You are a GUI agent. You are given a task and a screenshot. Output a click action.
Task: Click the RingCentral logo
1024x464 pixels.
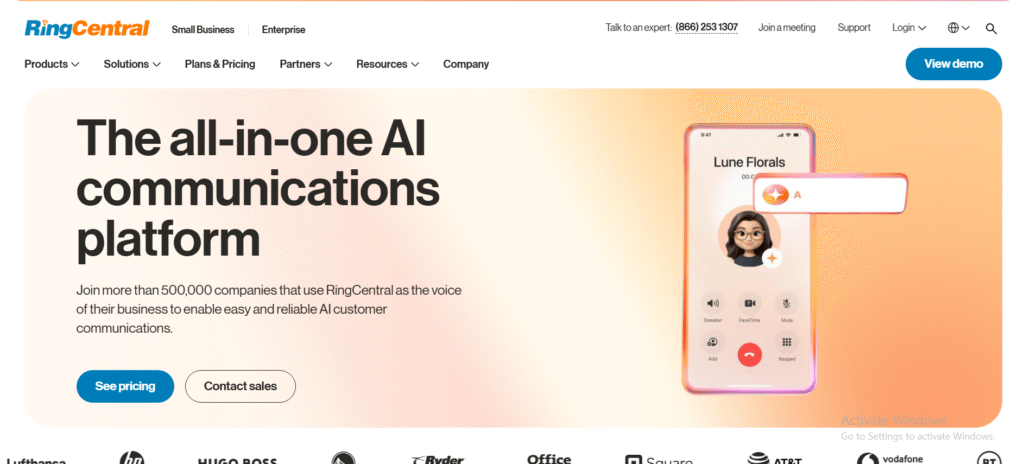[87, 29]
